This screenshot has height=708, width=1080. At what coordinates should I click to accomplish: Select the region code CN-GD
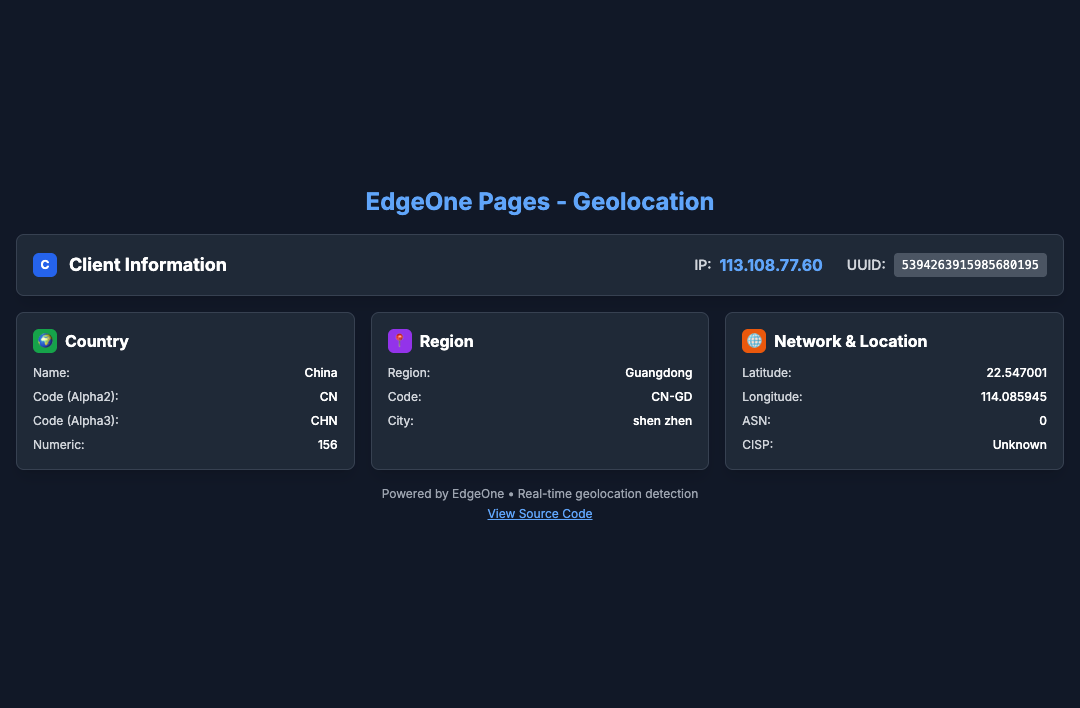[x=672, y=397]
